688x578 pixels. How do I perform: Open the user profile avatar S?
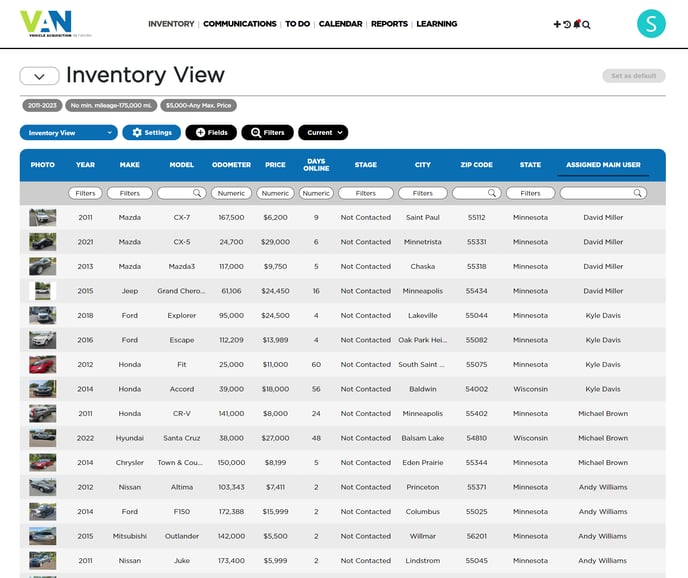point(651,24)
